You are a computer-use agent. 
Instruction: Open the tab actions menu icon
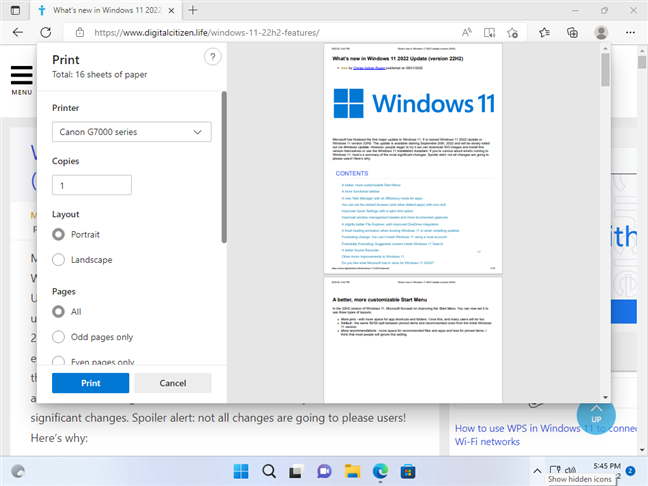(15, 10)
